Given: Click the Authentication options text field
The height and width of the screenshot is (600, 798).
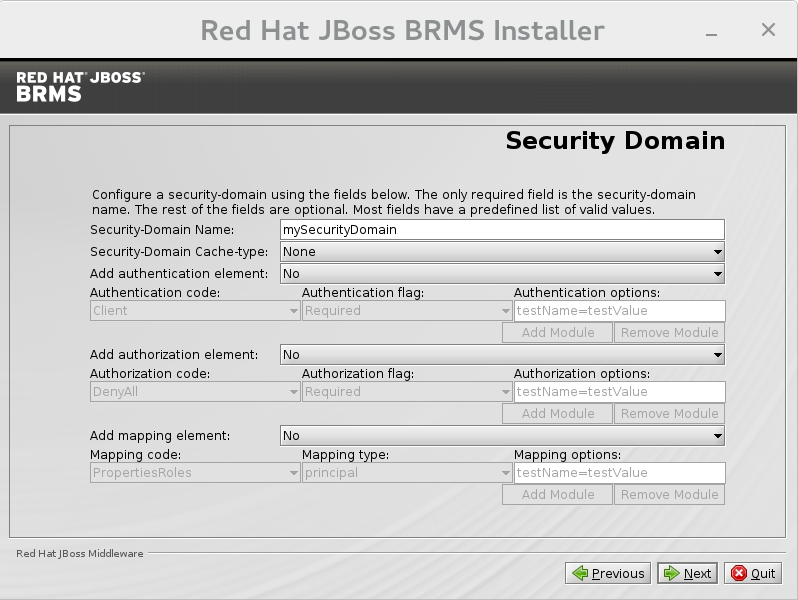Looking at the screenshot, I should (x=619, y=310).
